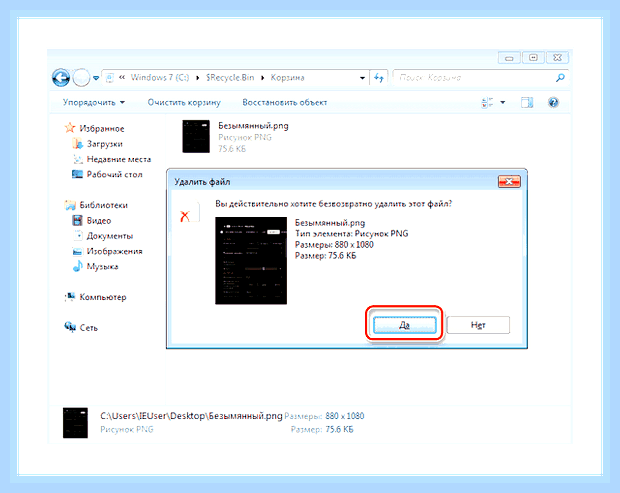
Task: Select Компьютер in the navigation pane
Action: click(103, 297)
